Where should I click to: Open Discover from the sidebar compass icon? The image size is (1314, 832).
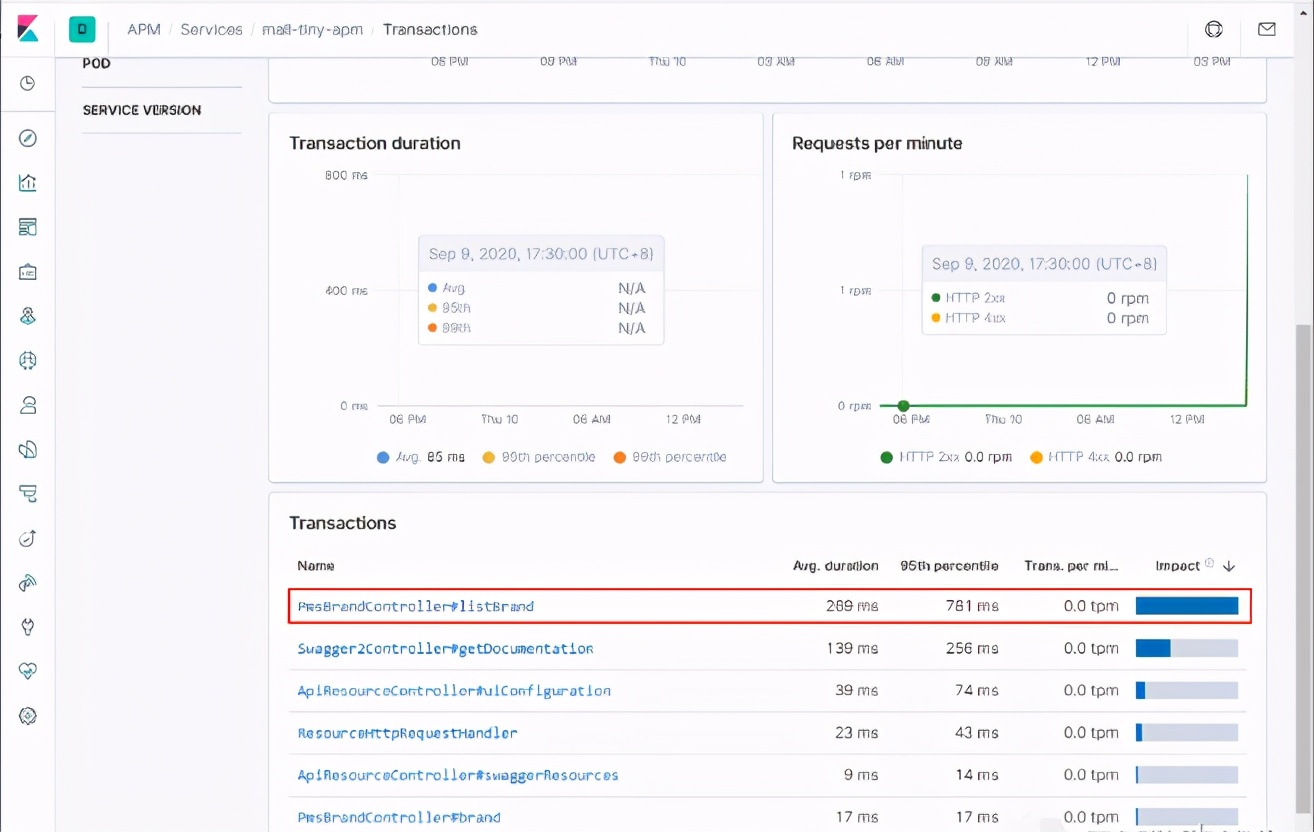(28, 138)
